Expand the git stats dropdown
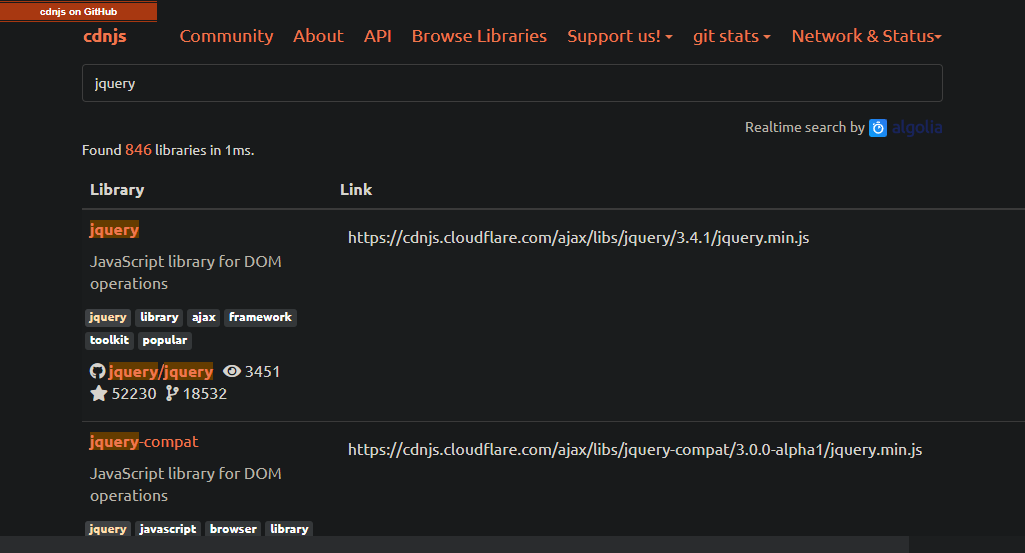Viewport: 1025px width, 553px height. (x=731, y=36)
